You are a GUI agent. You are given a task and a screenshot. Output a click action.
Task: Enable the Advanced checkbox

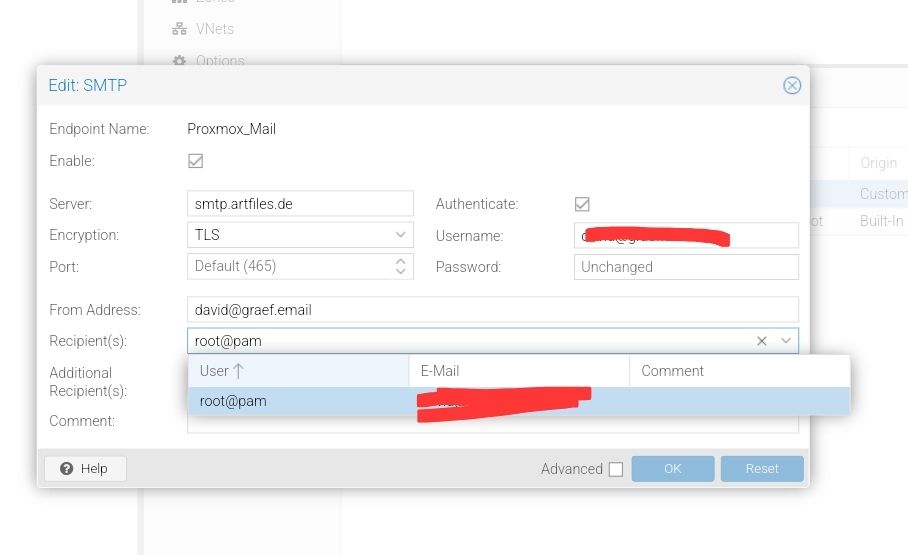click(616, 469)
